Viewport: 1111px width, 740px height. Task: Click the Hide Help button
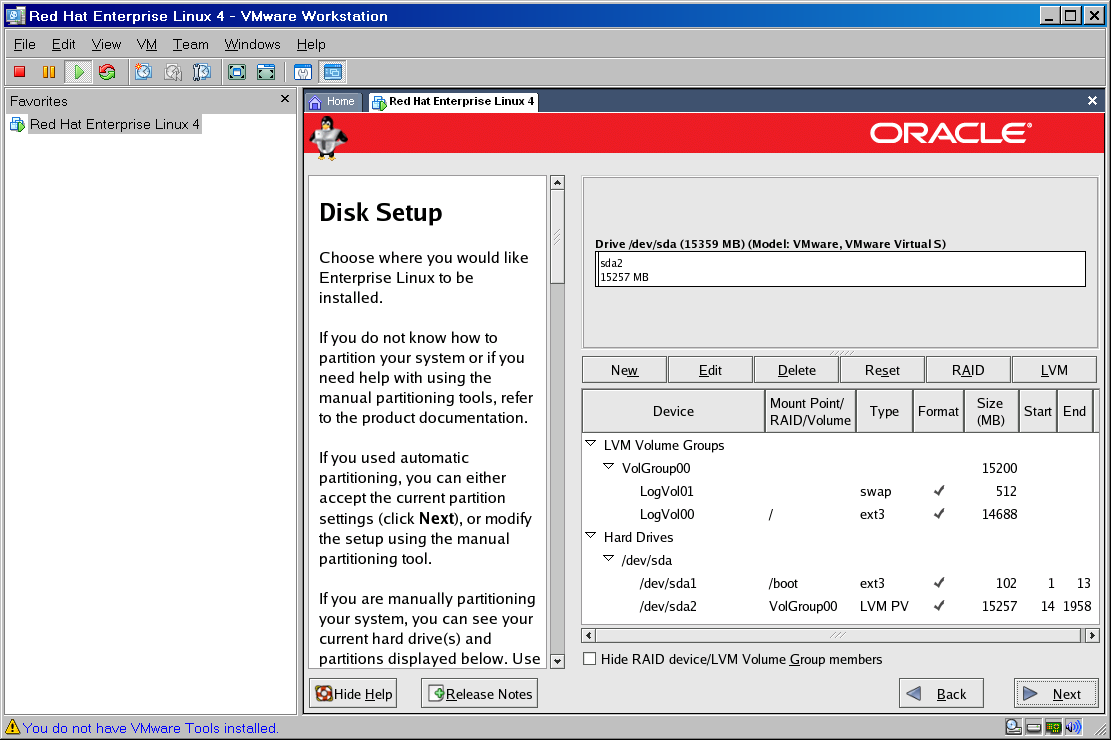354,693
